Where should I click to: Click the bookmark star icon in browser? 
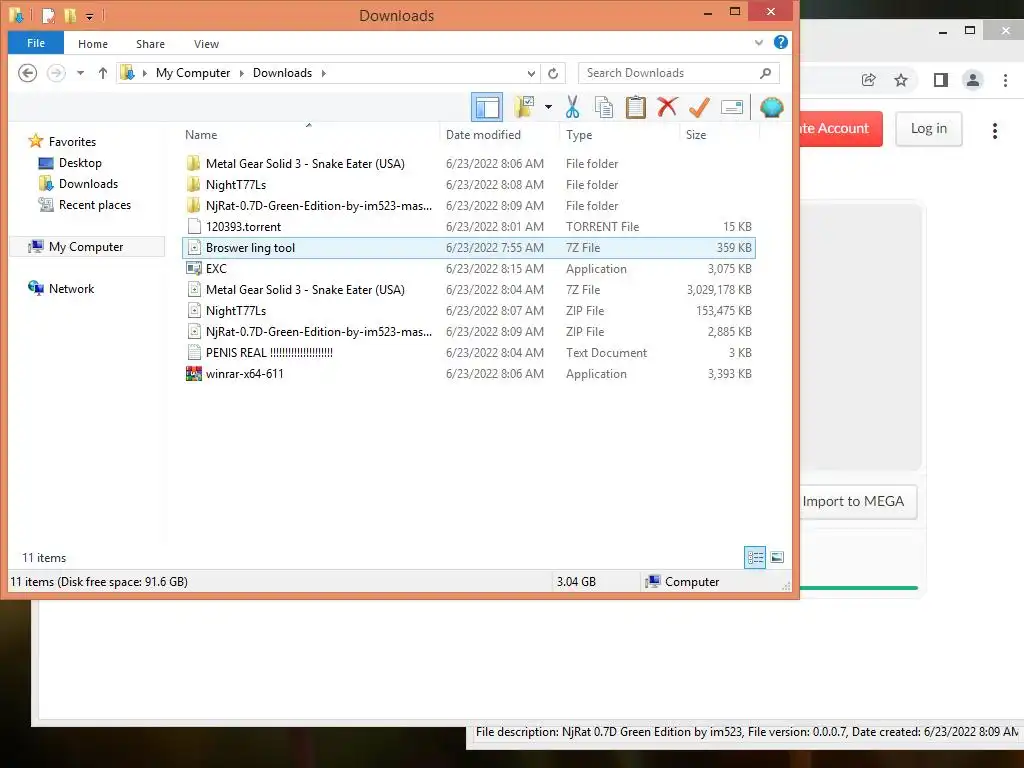(901, 80)
